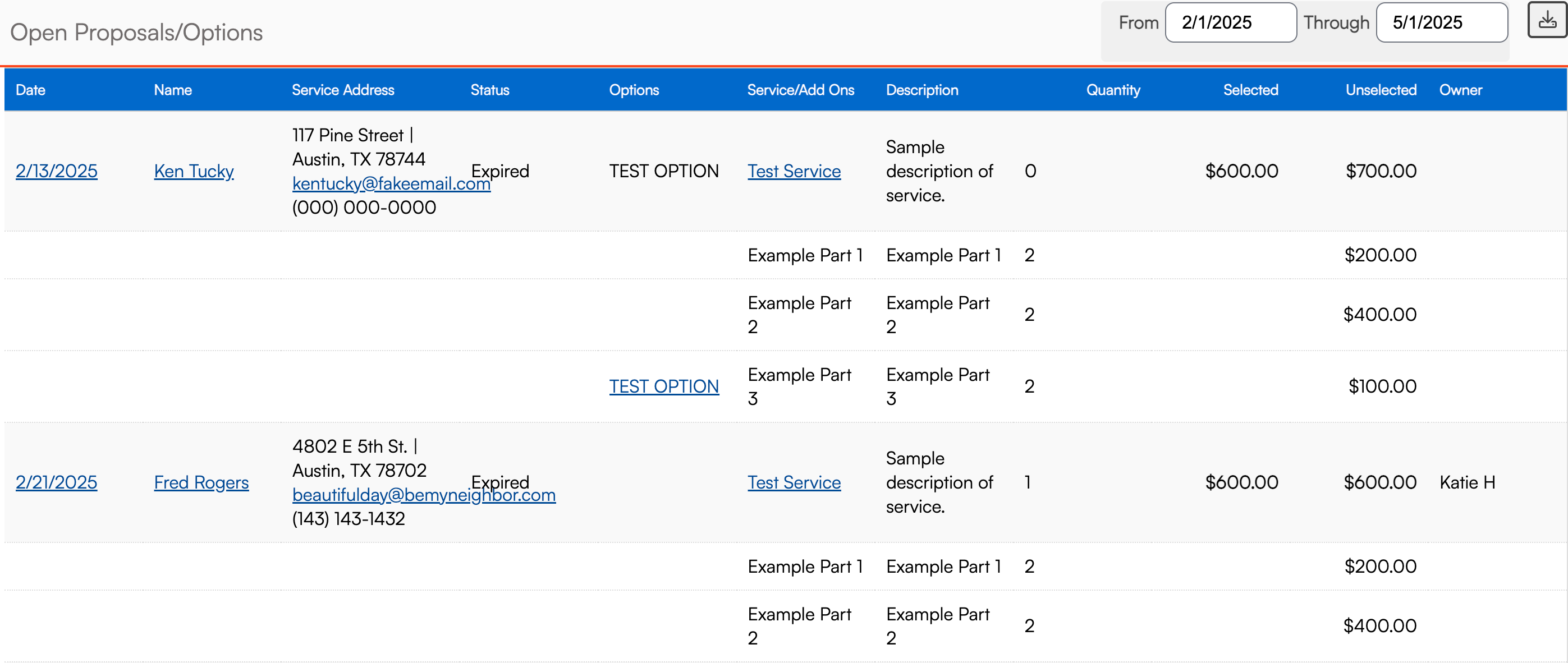Open Fred Rogers customer link
The width and height of the screenshot is (1568, 663).
(201, 482)
